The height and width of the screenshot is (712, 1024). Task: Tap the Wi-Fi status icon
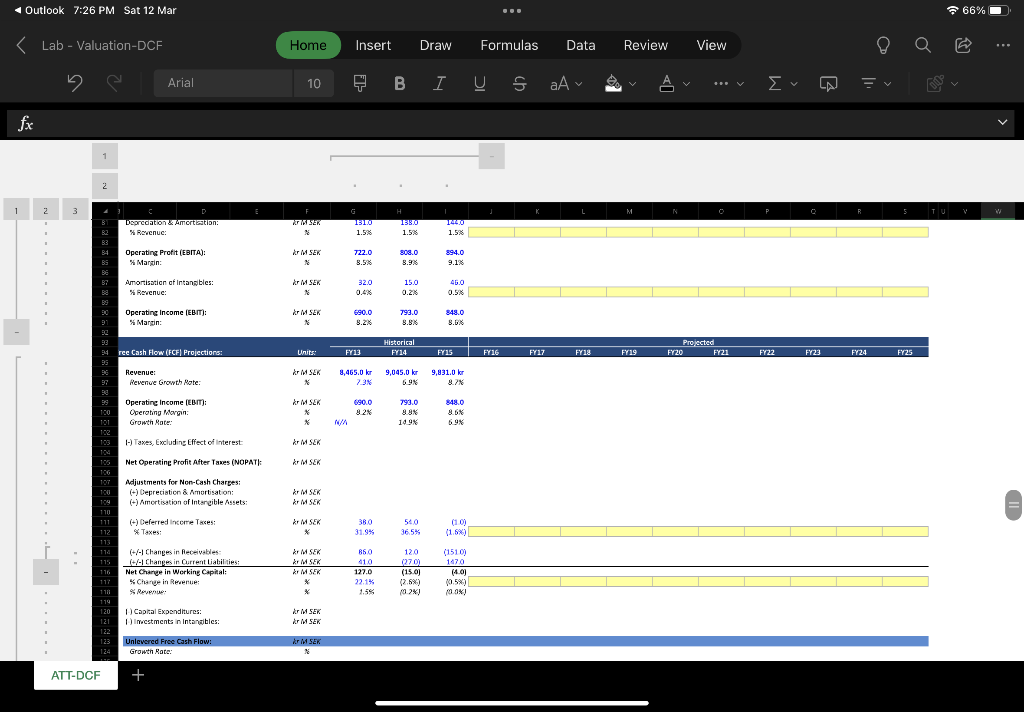(x=952, y=10)
